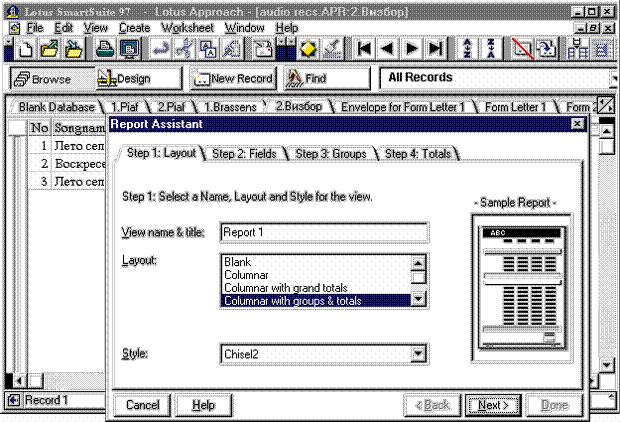Click the Next button
Screen dimensions: 620x422
(493, 405)
